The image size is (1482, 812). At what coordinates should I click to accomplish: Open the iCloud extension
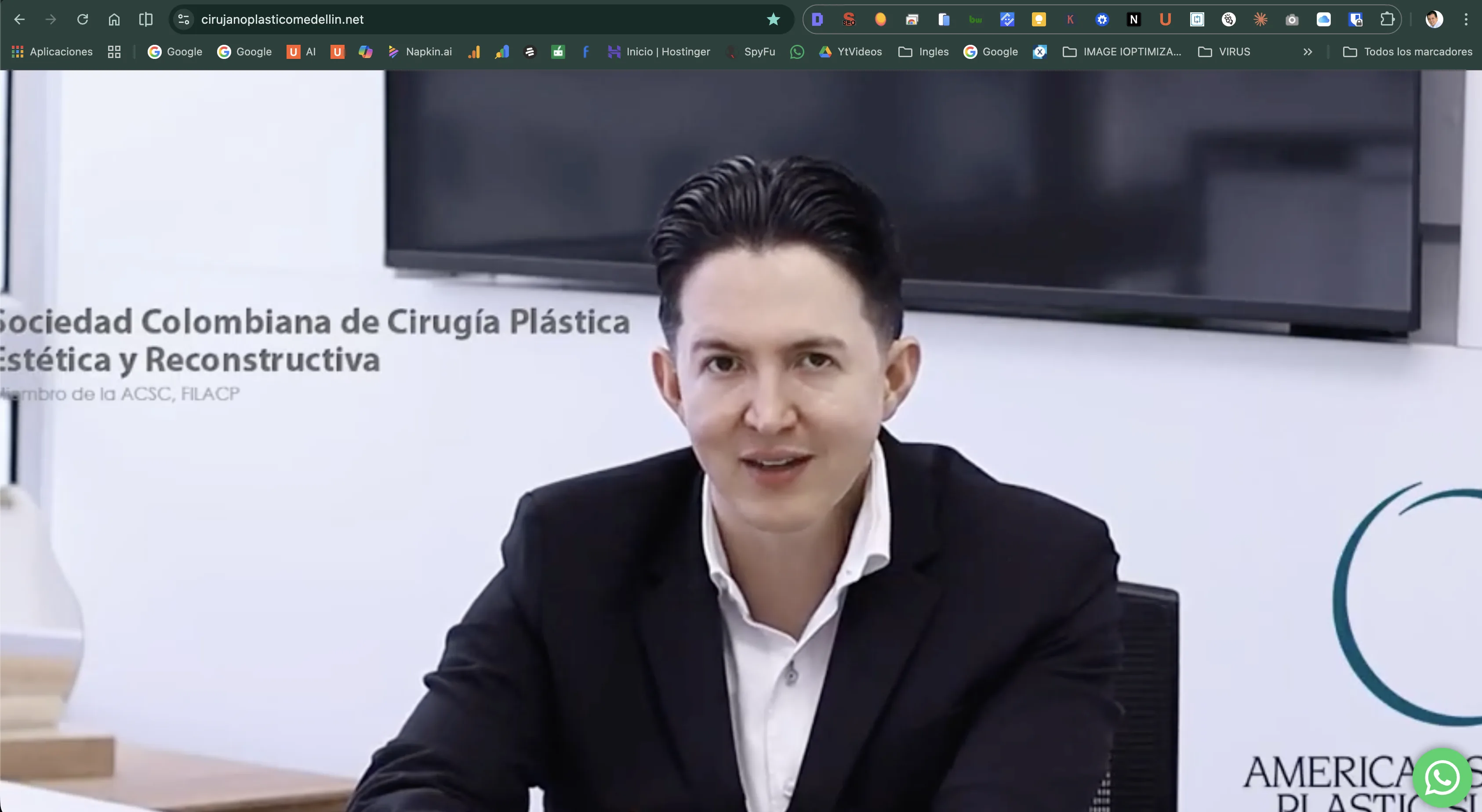(x=1324, y=19)
